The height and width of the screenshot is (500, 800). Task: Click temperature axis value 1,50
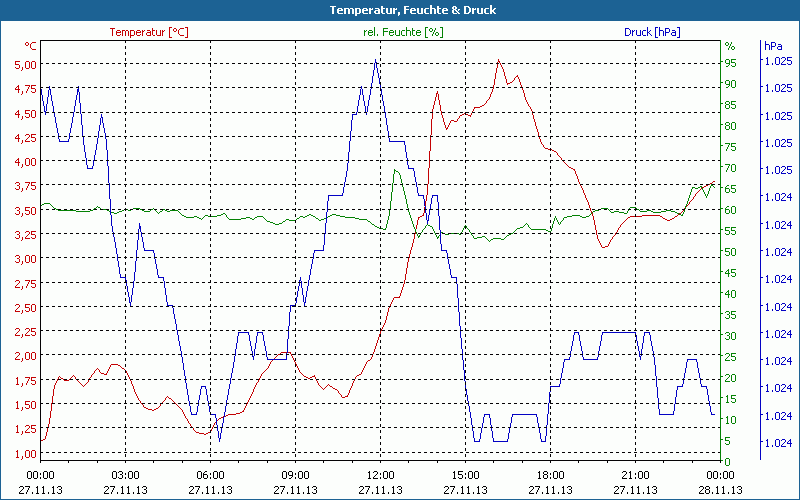click(x=26, y=405)
